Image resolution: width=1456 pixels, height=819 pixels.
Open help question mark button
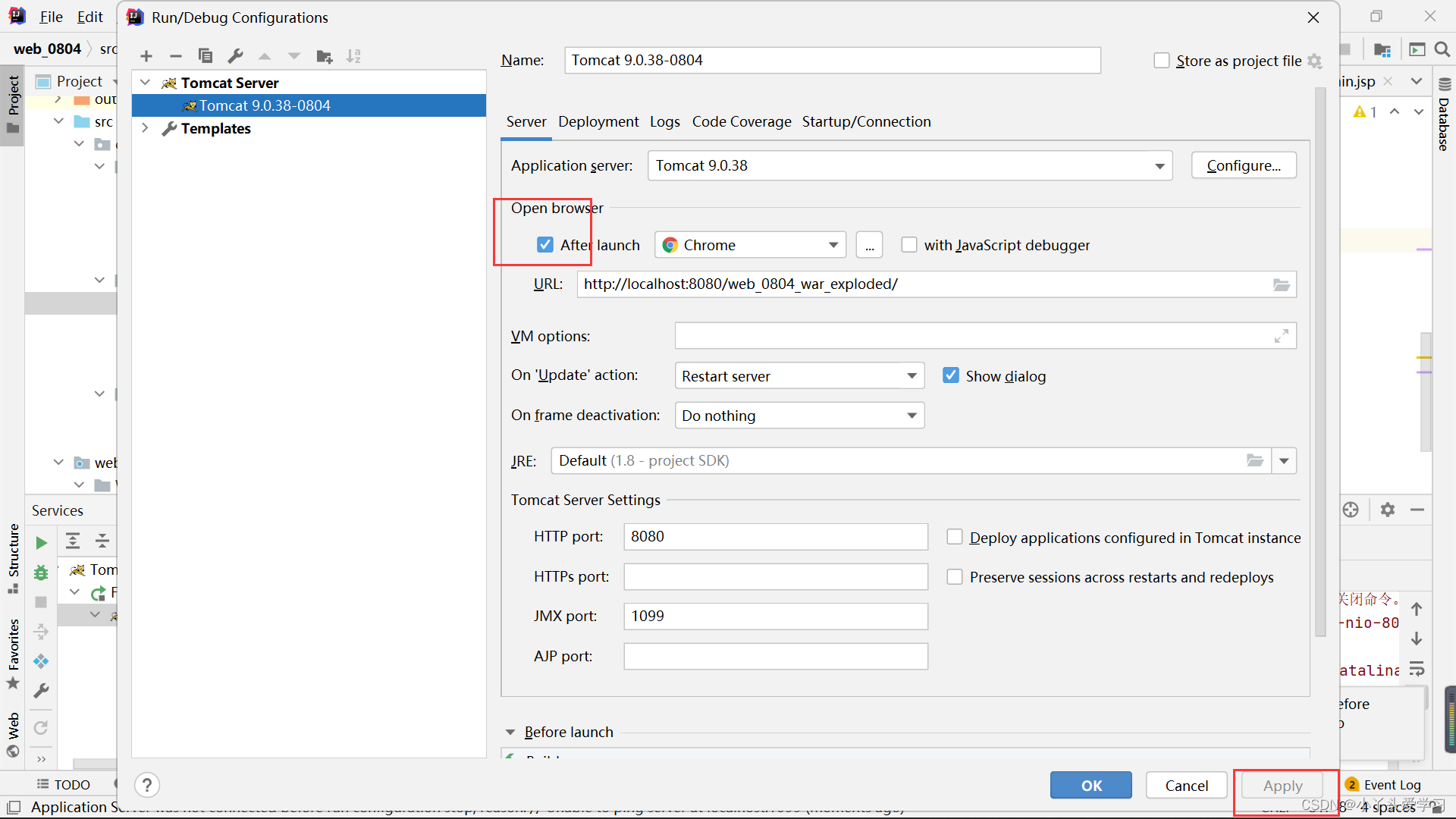147,785
